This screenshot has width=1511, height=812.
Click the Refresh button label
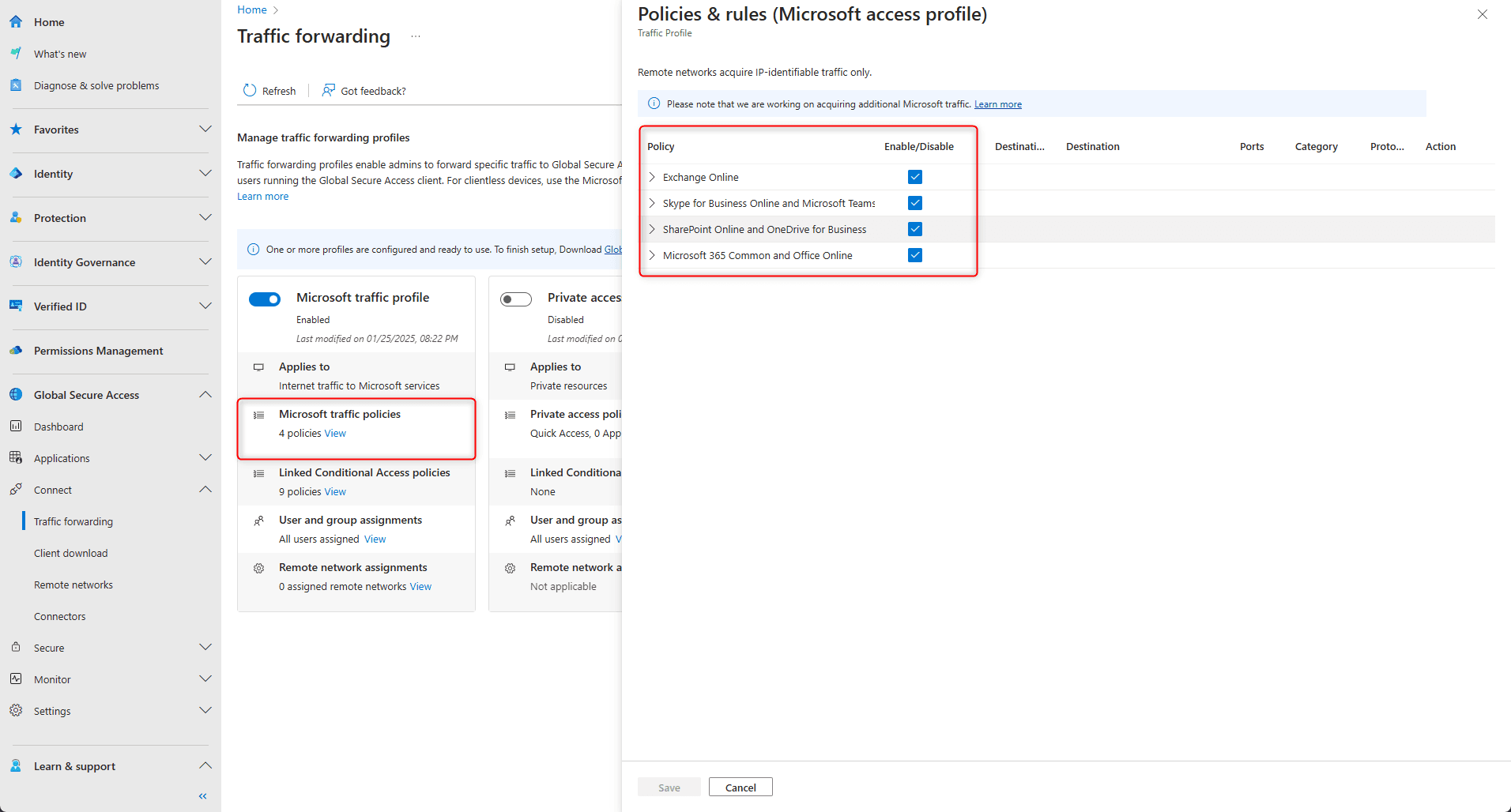279,91
